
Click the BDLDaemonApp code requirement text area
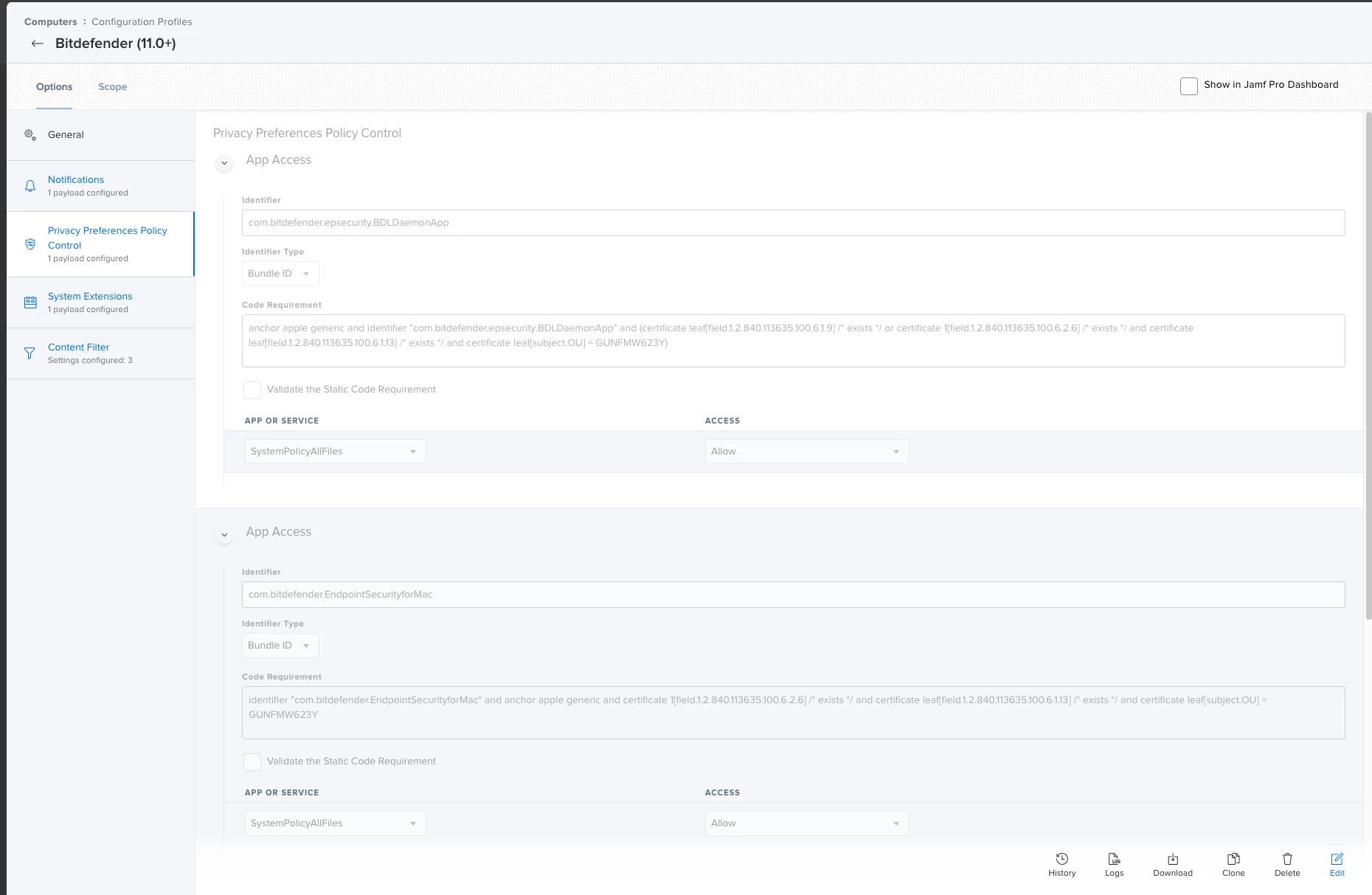794,341
